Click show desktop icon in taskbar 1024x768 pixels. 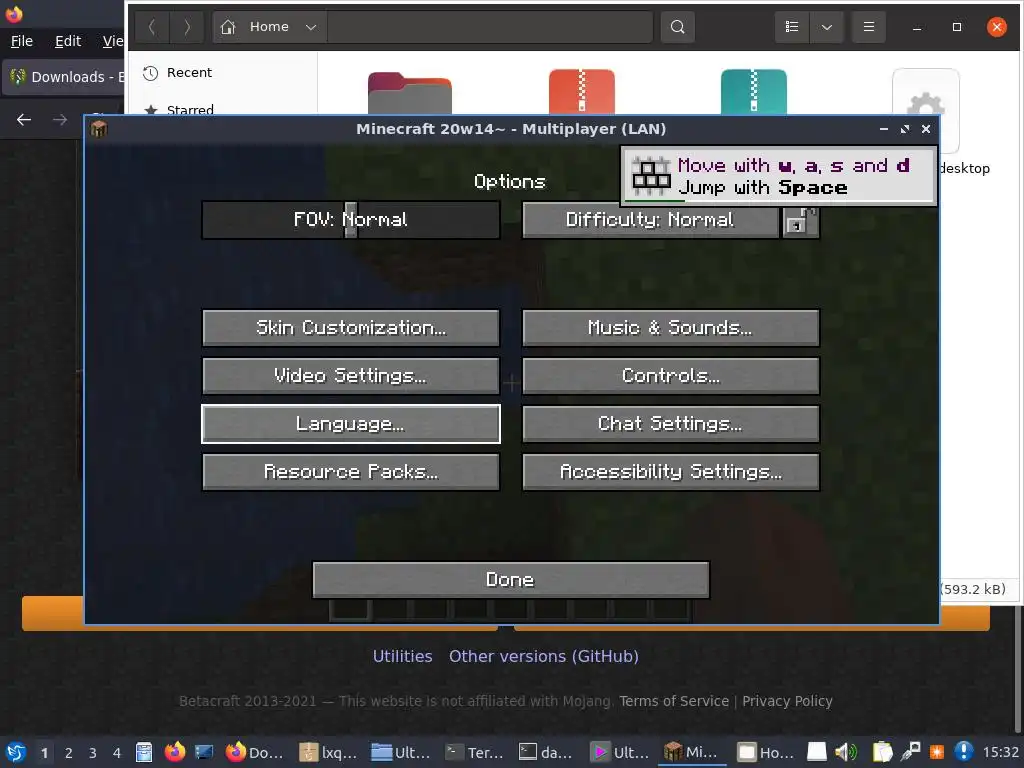point(204,752)
